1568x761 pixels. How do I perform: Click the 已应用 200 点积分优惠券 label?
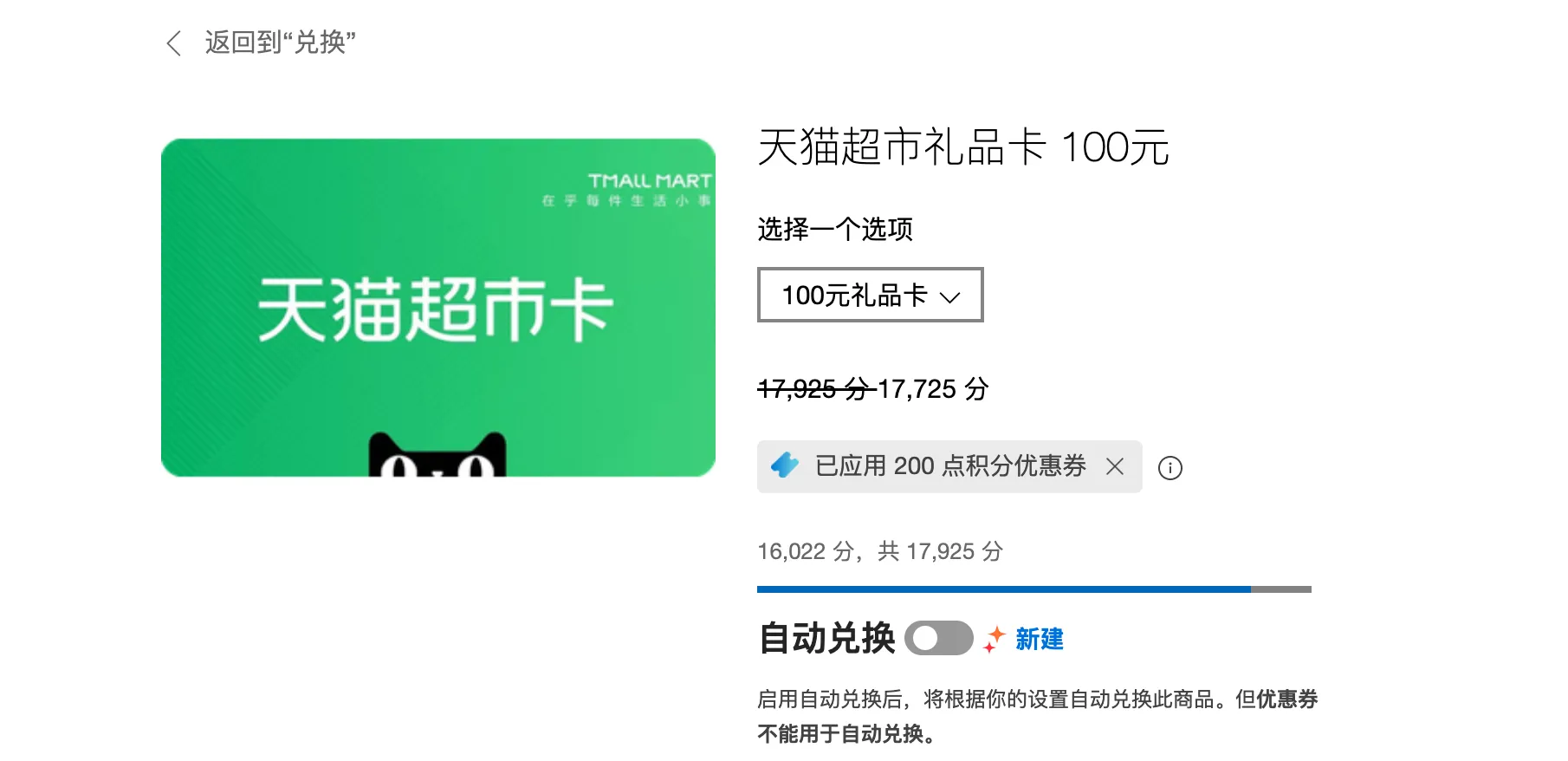(950, 466)
